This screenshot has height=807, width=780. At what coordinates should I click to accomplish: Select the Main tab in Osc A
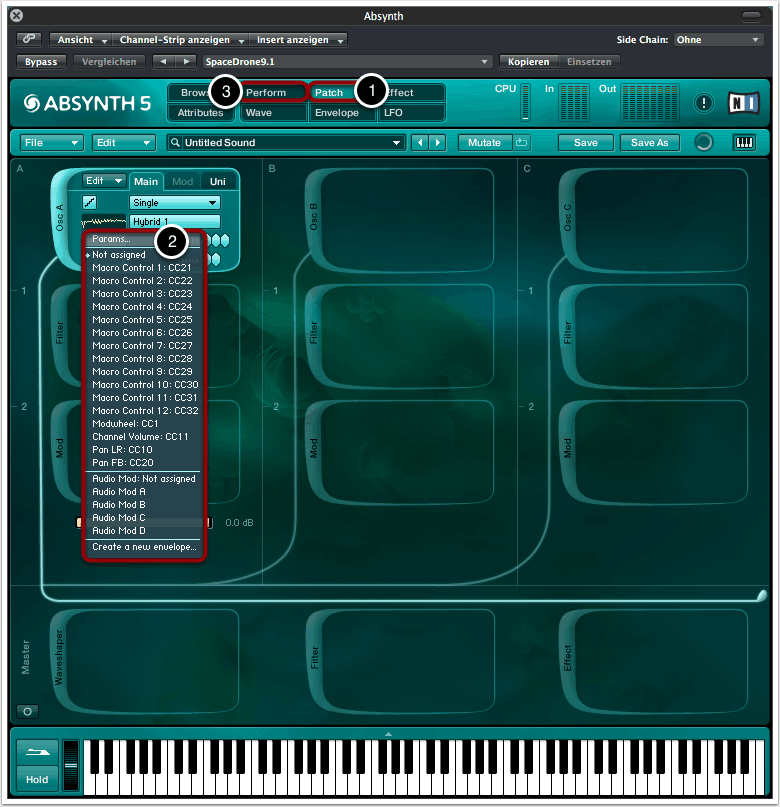coord(146,181)
